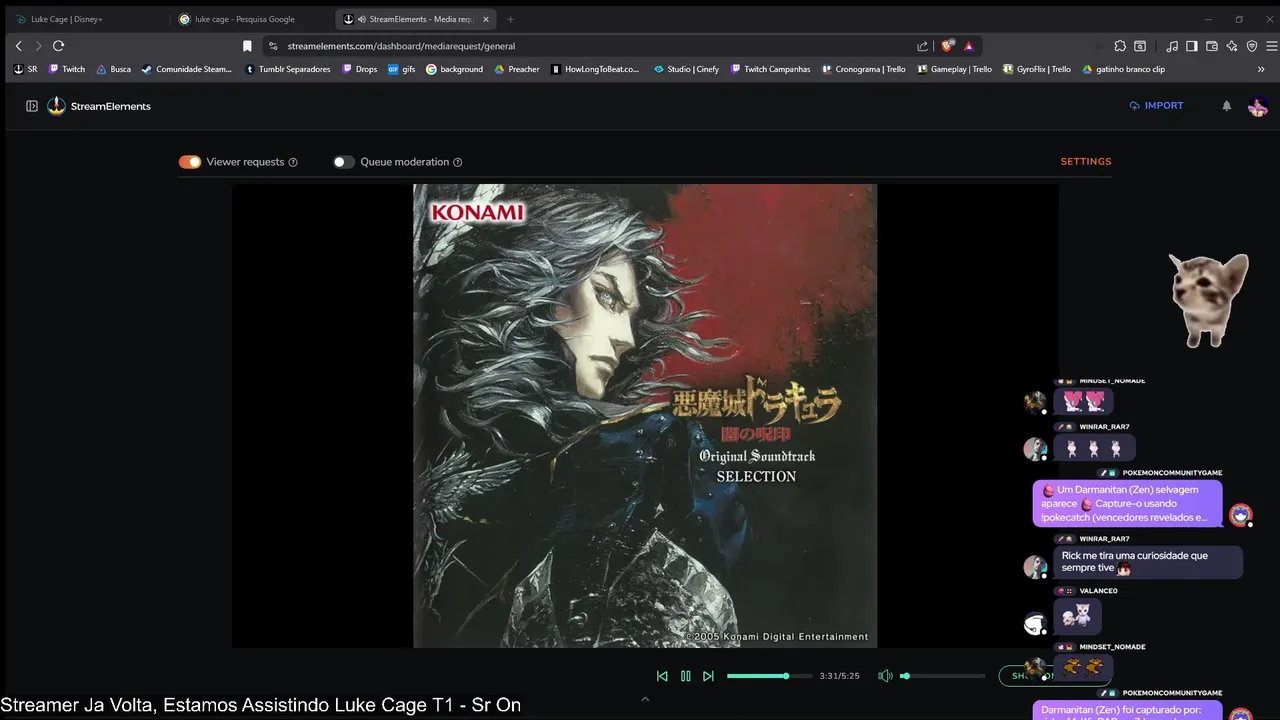The height and width of the screenshot is (720, 1280).
Task: Open notifications bell
Action: (1227, 105)
